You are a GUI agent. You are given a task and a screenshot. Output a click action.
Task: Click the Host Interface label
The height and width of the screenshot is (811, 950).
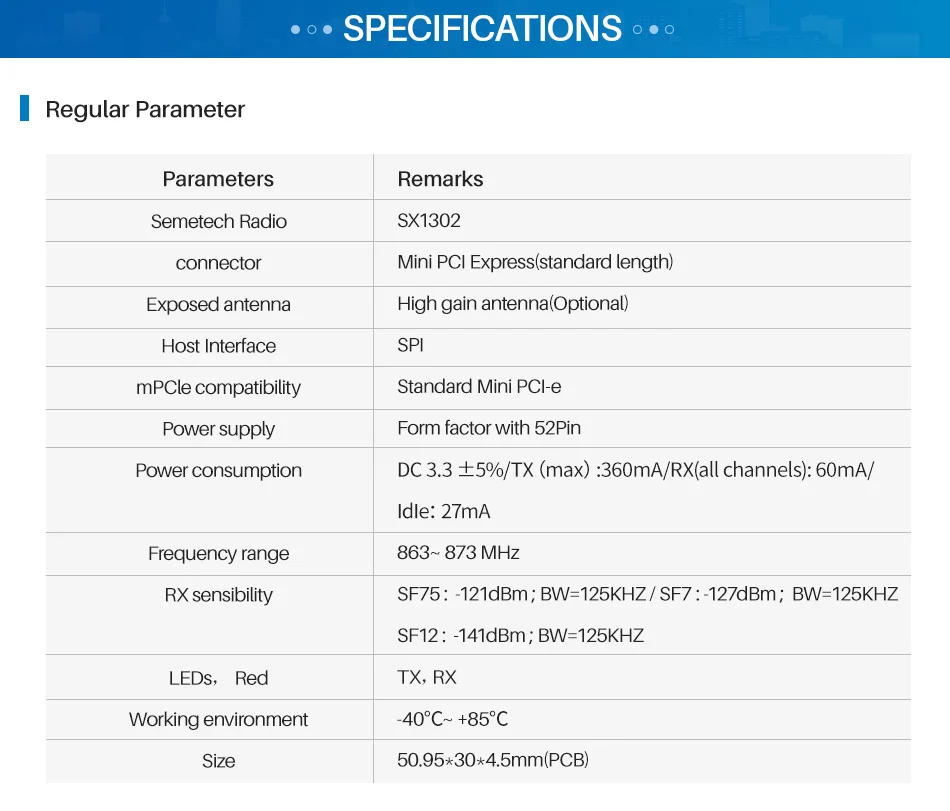click(218, 346)
